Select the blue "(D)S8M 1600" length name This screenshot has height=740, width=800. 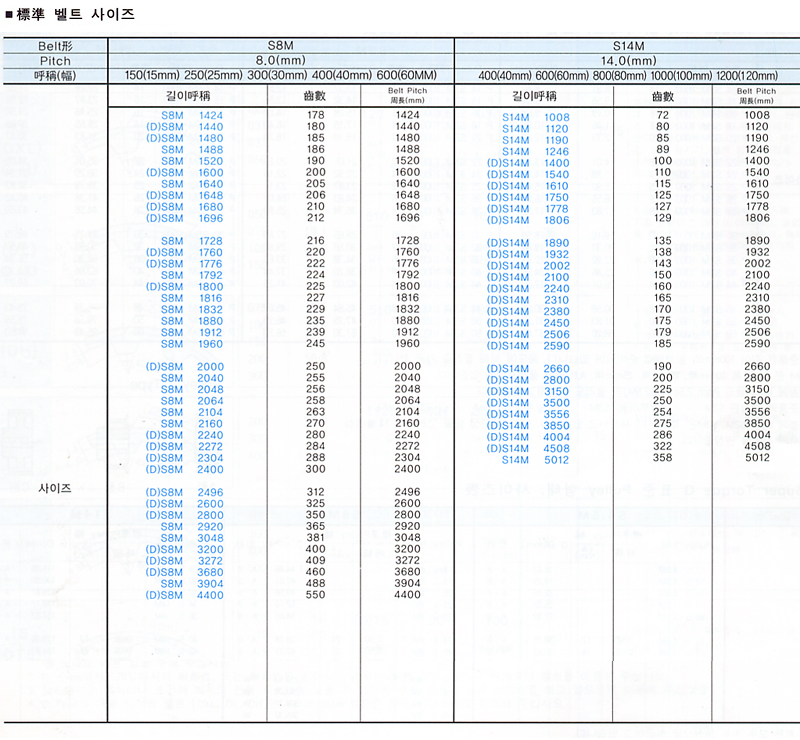[x=185, y=173]
